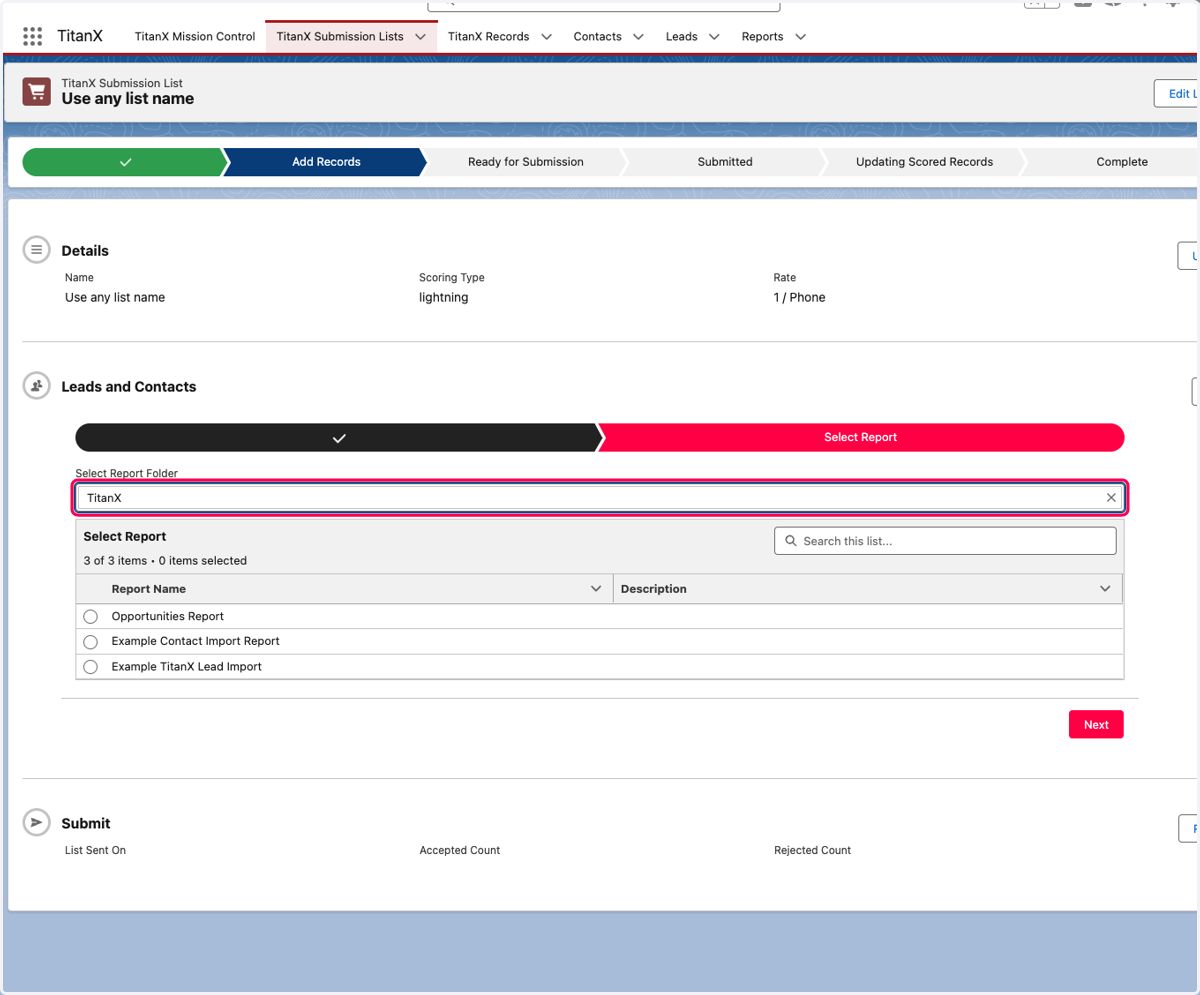The image size is (1200, 995).
Task: Open the Contacts tab
Action: coord(597,36)
